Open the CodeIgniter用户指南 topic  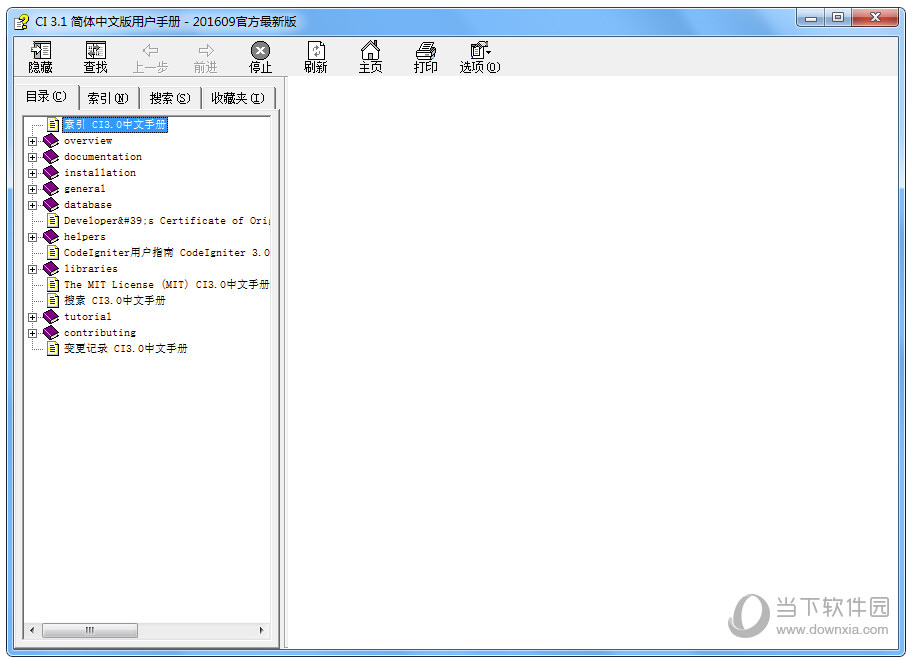click(167, 253)
